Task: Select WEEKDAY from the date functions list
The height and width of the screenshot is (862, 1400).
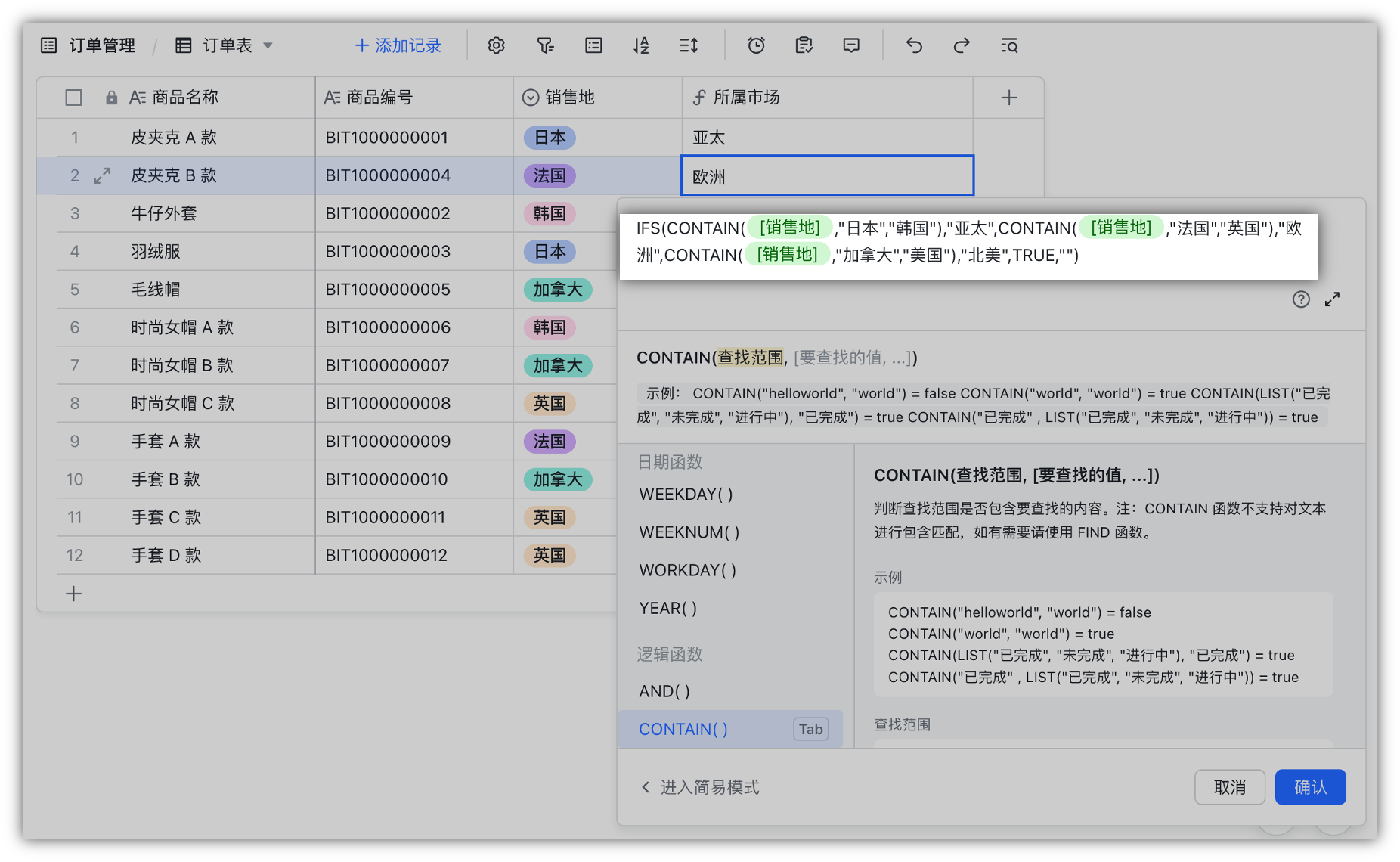Action: point(684,494)
